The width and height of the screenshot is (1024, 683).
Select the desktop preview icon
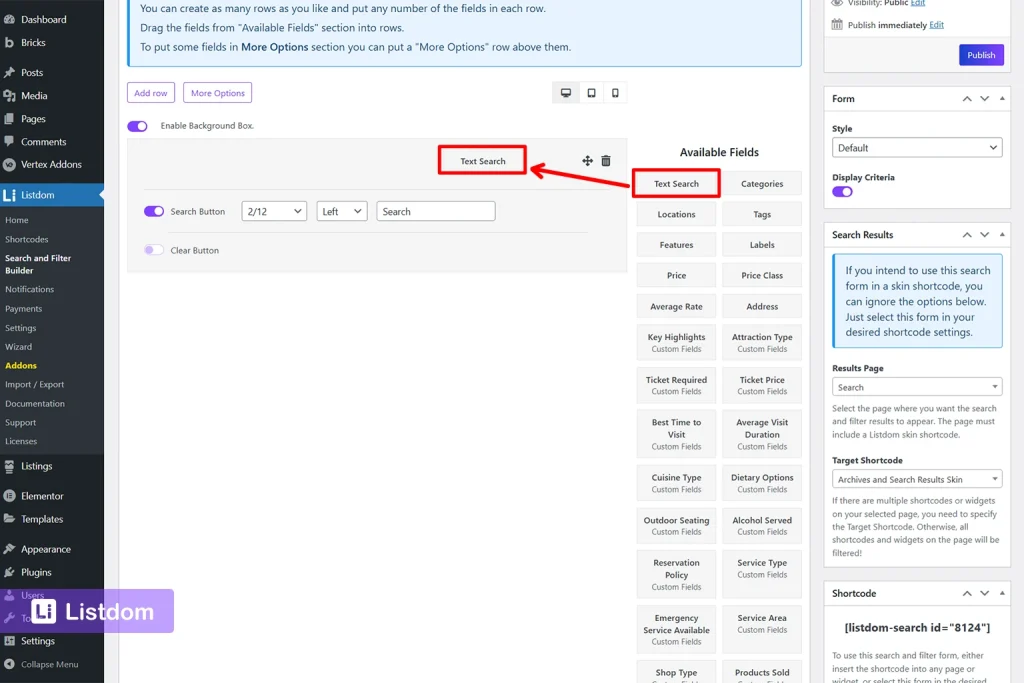click(566, 91)
